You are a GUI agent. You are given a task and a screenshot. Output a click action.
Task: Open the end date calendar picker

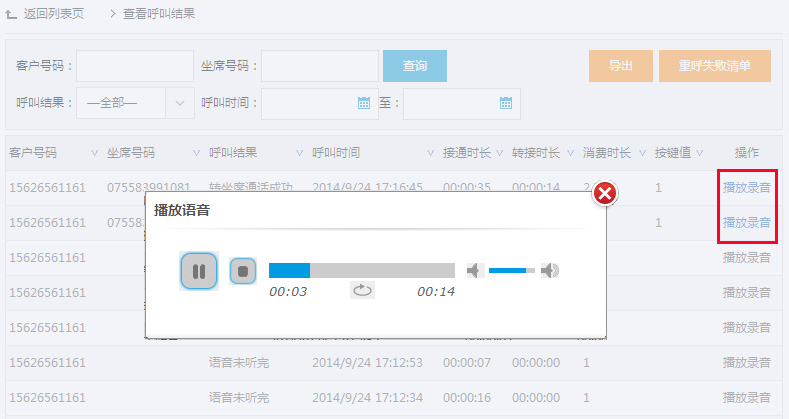tap(506, 102)
